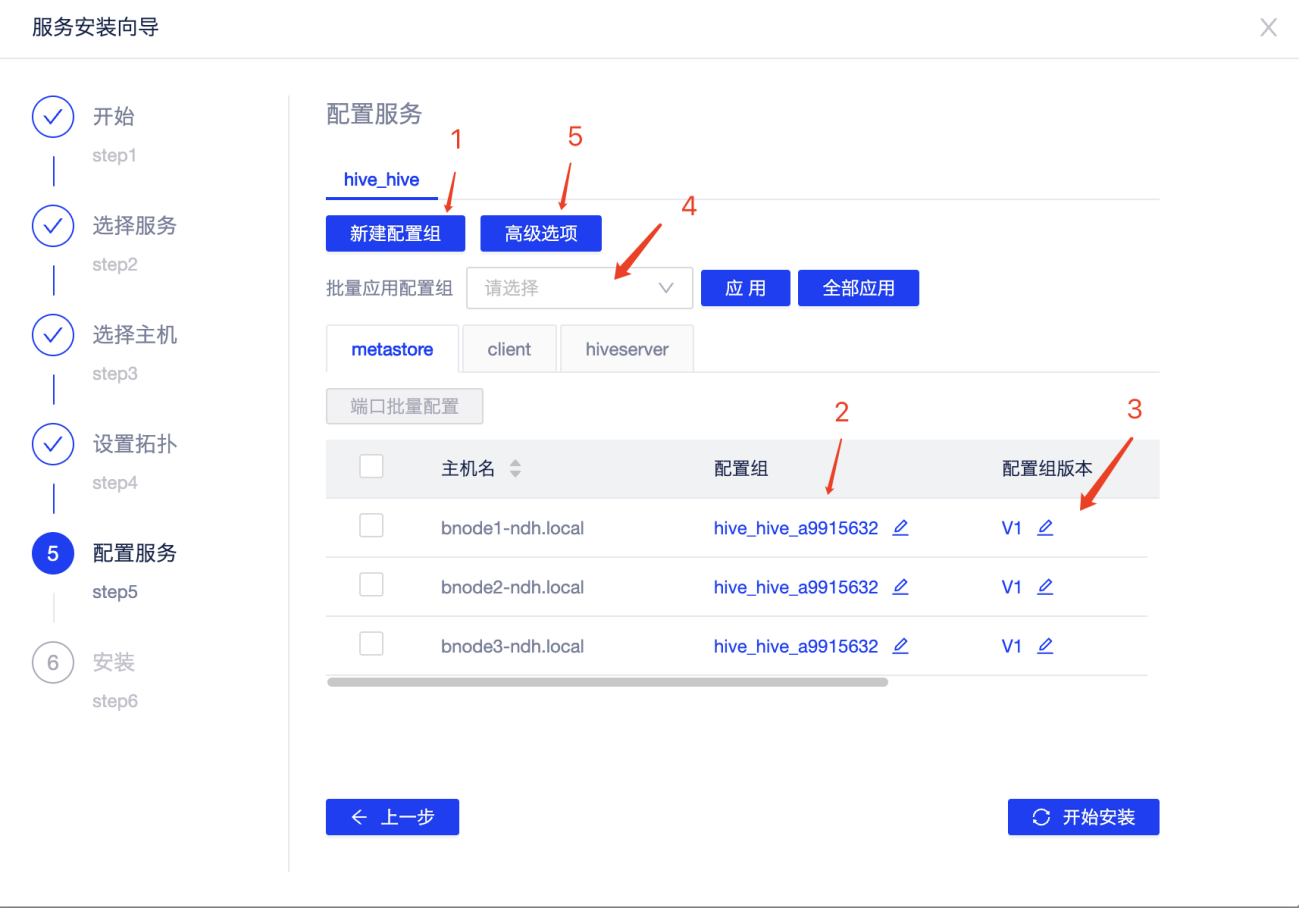The width and height of the screenshot is (1299, 908).
Task: Go back with 上一步 button
Action: tap(392, 817)
